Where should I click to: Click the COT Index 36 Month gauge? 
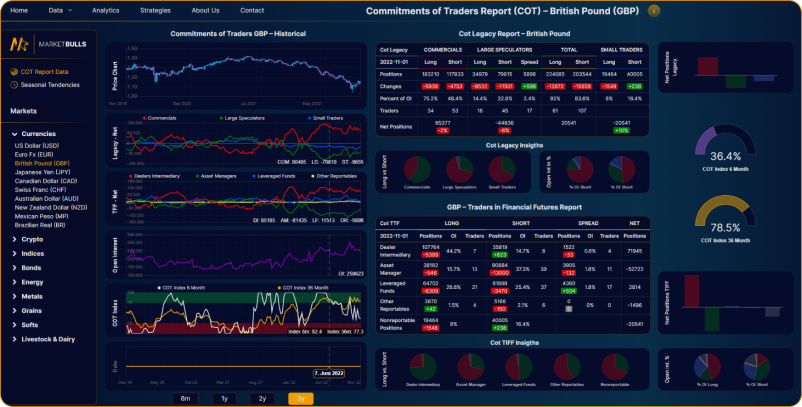tap(725, 211)
